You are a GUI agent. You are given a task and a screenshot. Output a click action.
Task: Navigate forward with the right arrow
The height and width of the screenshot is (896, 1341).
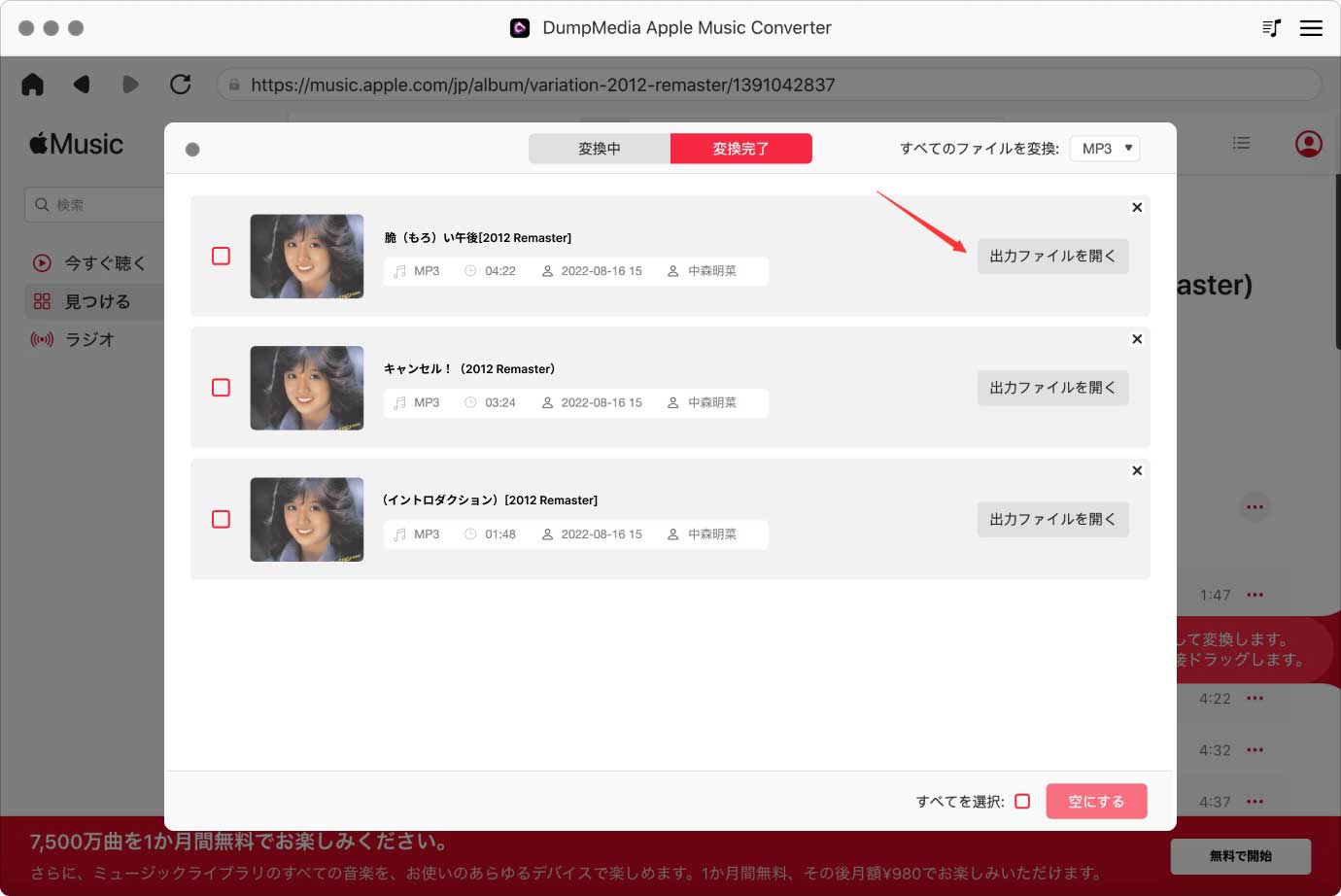130,85
